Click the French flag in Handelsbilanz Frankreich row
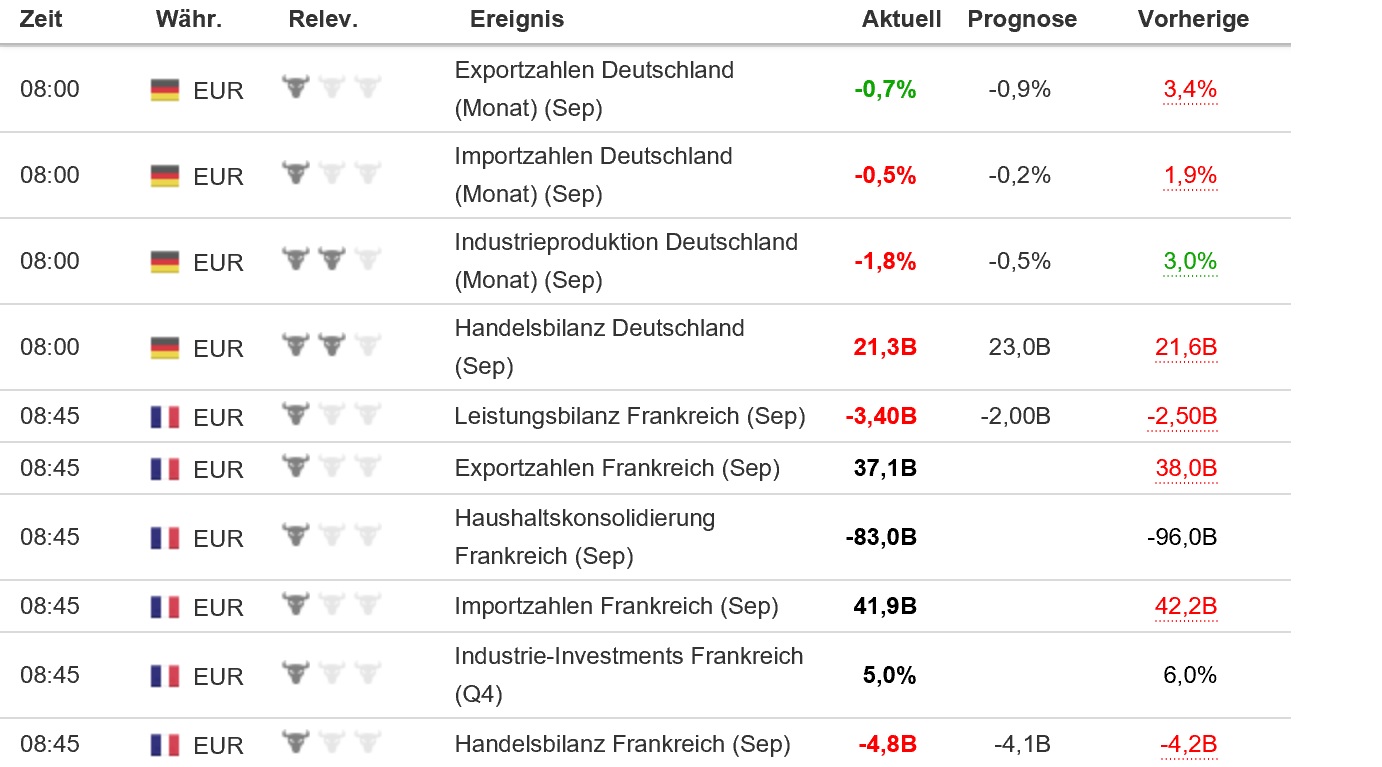1382x767 pixels. pyautogui.click(x=165, y=745)
